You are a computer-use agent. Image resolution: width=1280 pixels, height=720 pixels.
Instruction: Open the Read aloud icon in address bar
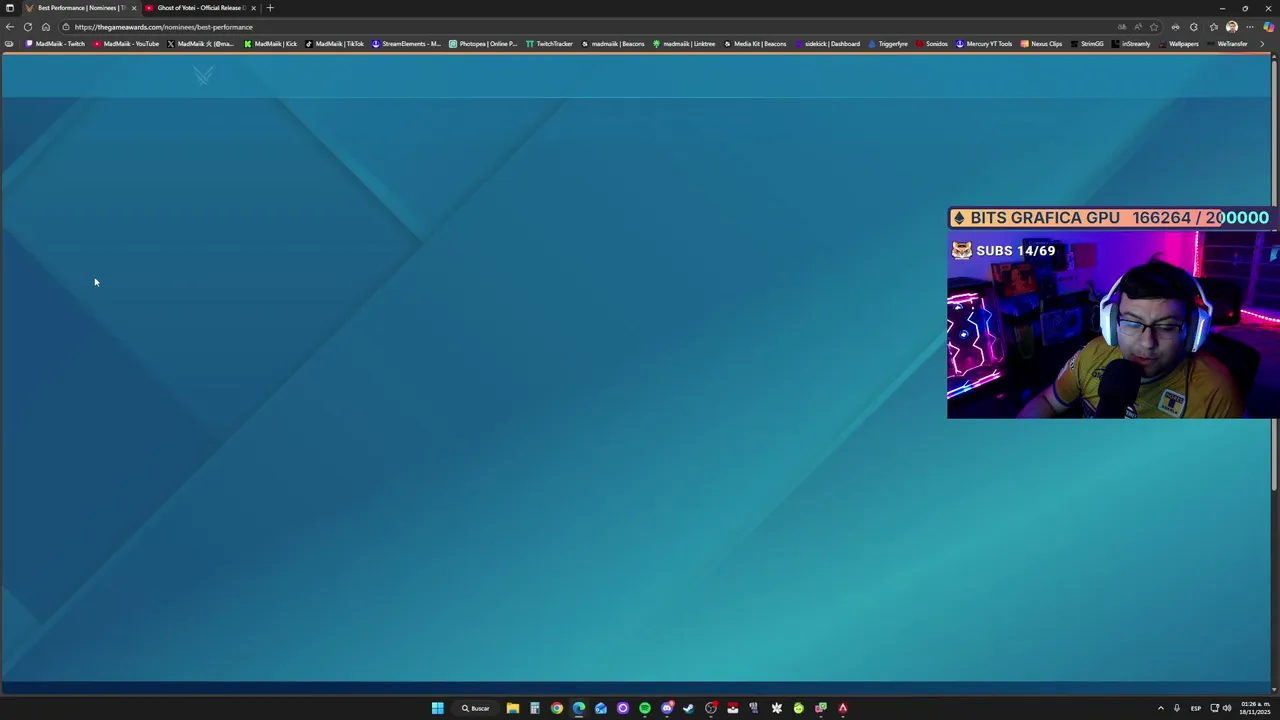(1138, 27)
